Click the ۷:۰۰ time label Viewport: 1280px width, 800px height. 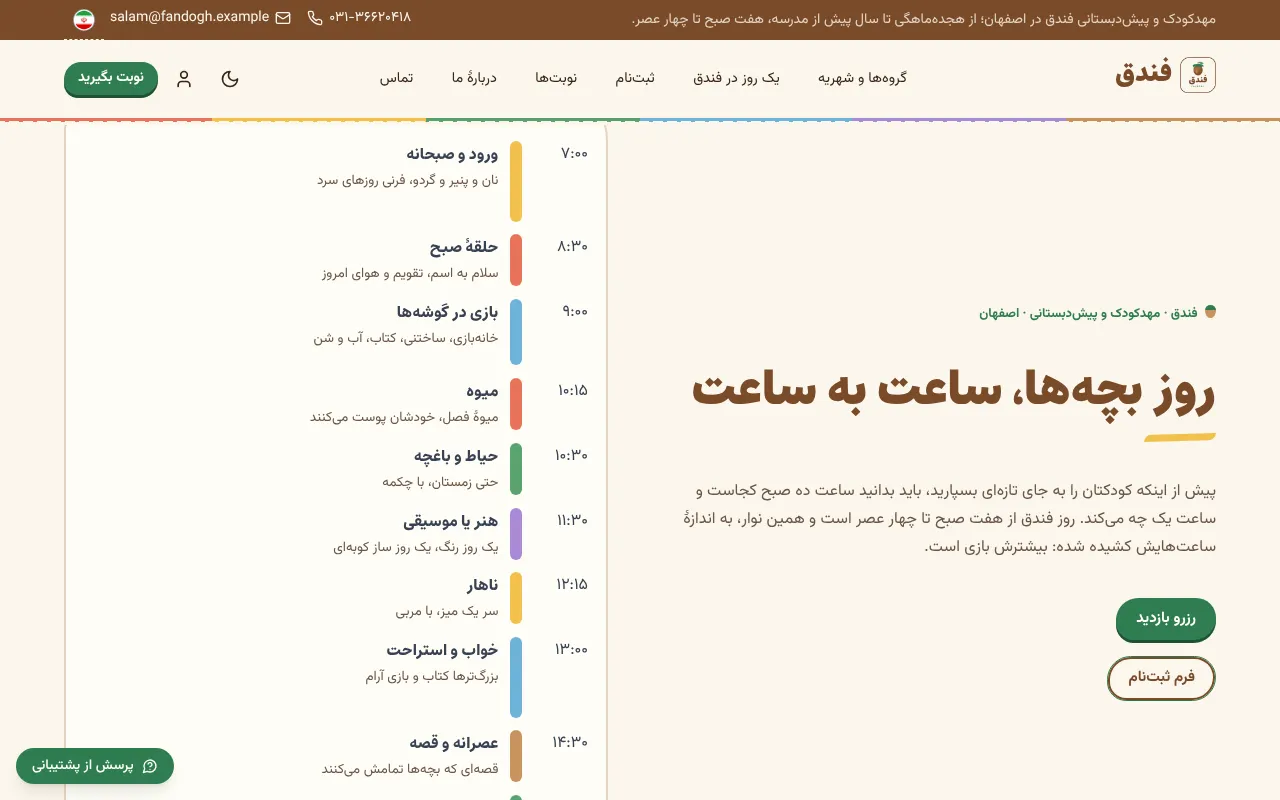pyautogui.click(x=574, y=154)
